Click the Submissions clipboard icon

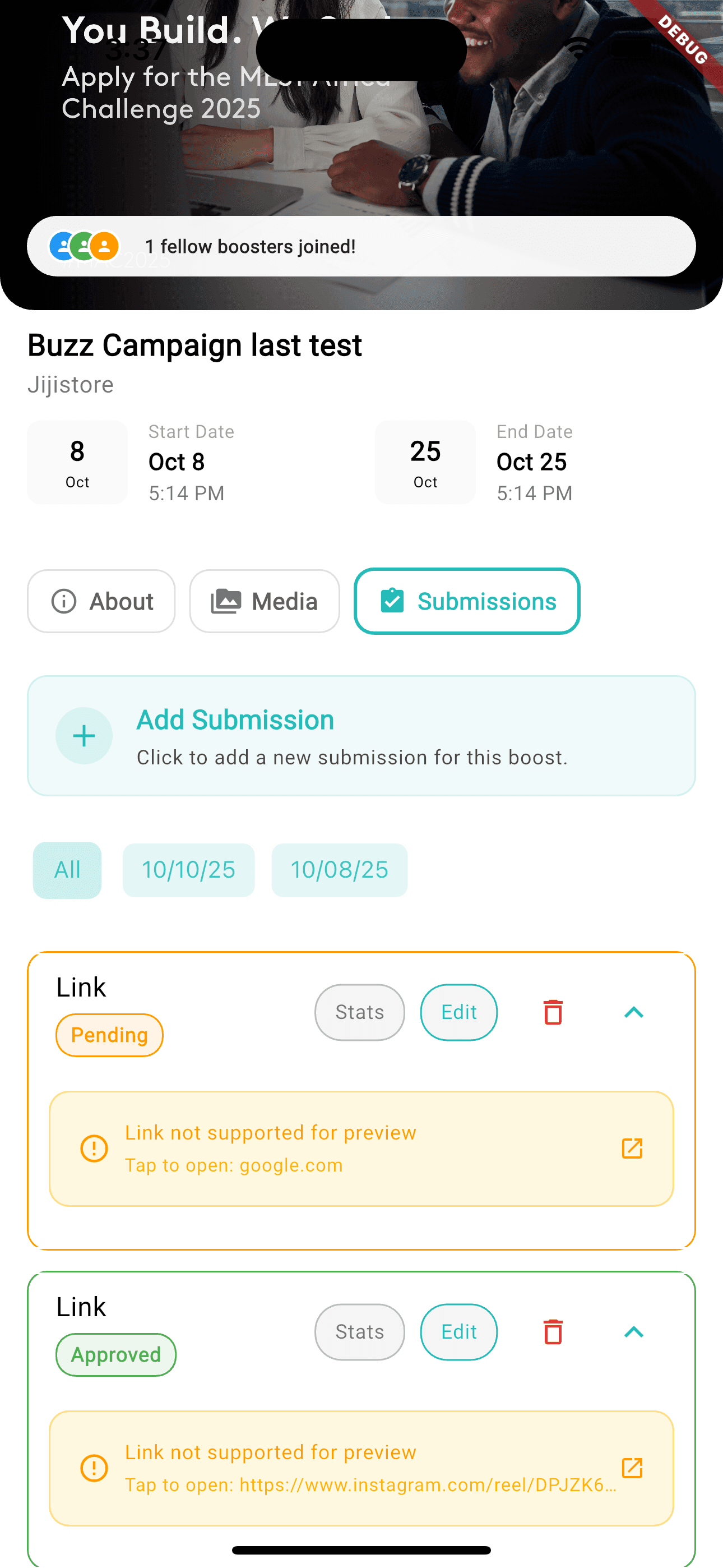(393, 600)
